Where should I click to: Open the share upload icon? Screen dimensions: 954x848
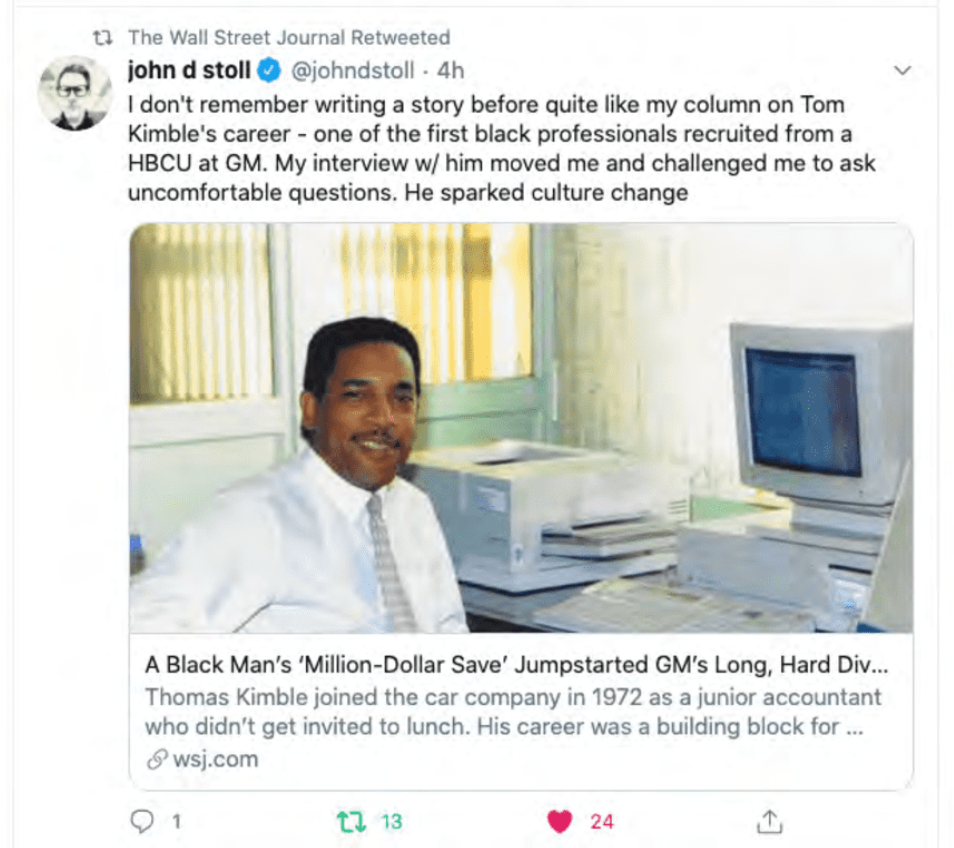pos(770,821)
